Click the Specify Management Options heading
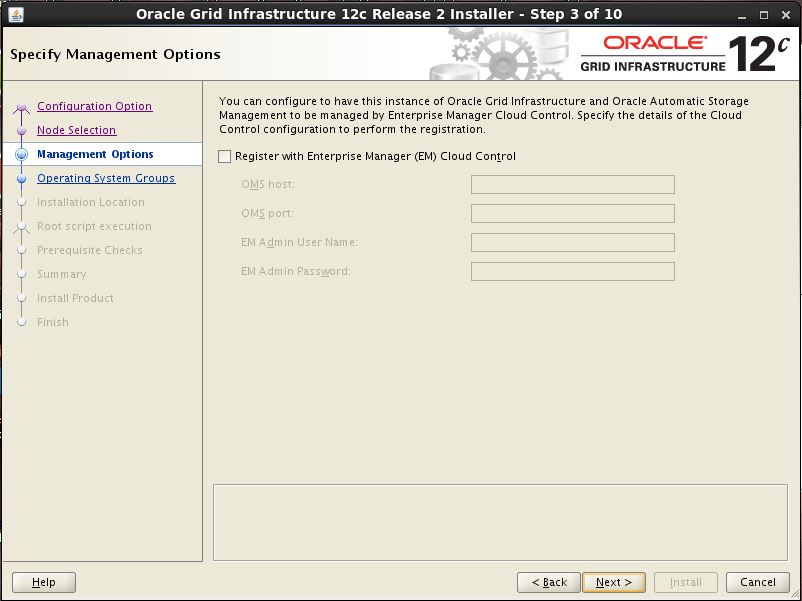 115,54
